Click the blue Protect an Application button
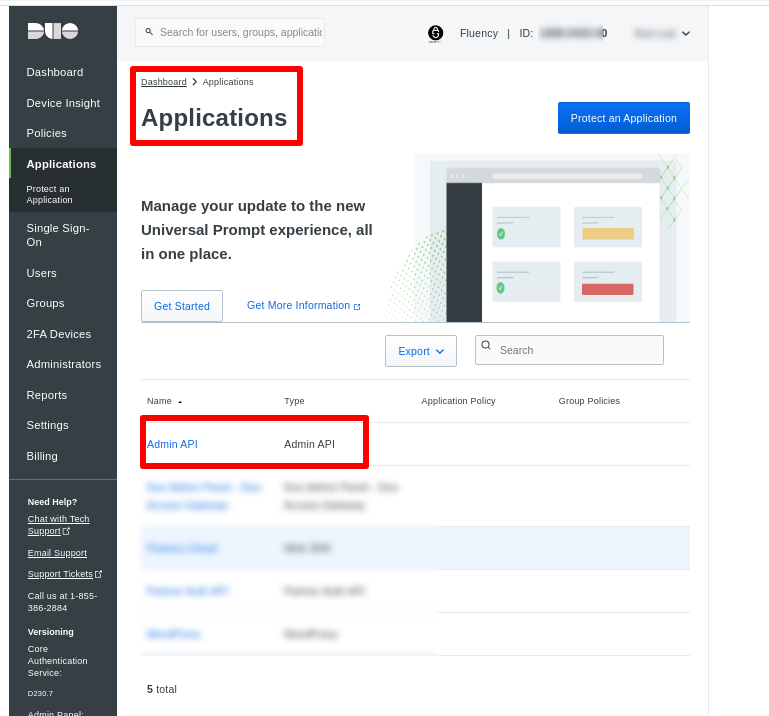Screen dimensions: 769x716 [x=623, y=118]
